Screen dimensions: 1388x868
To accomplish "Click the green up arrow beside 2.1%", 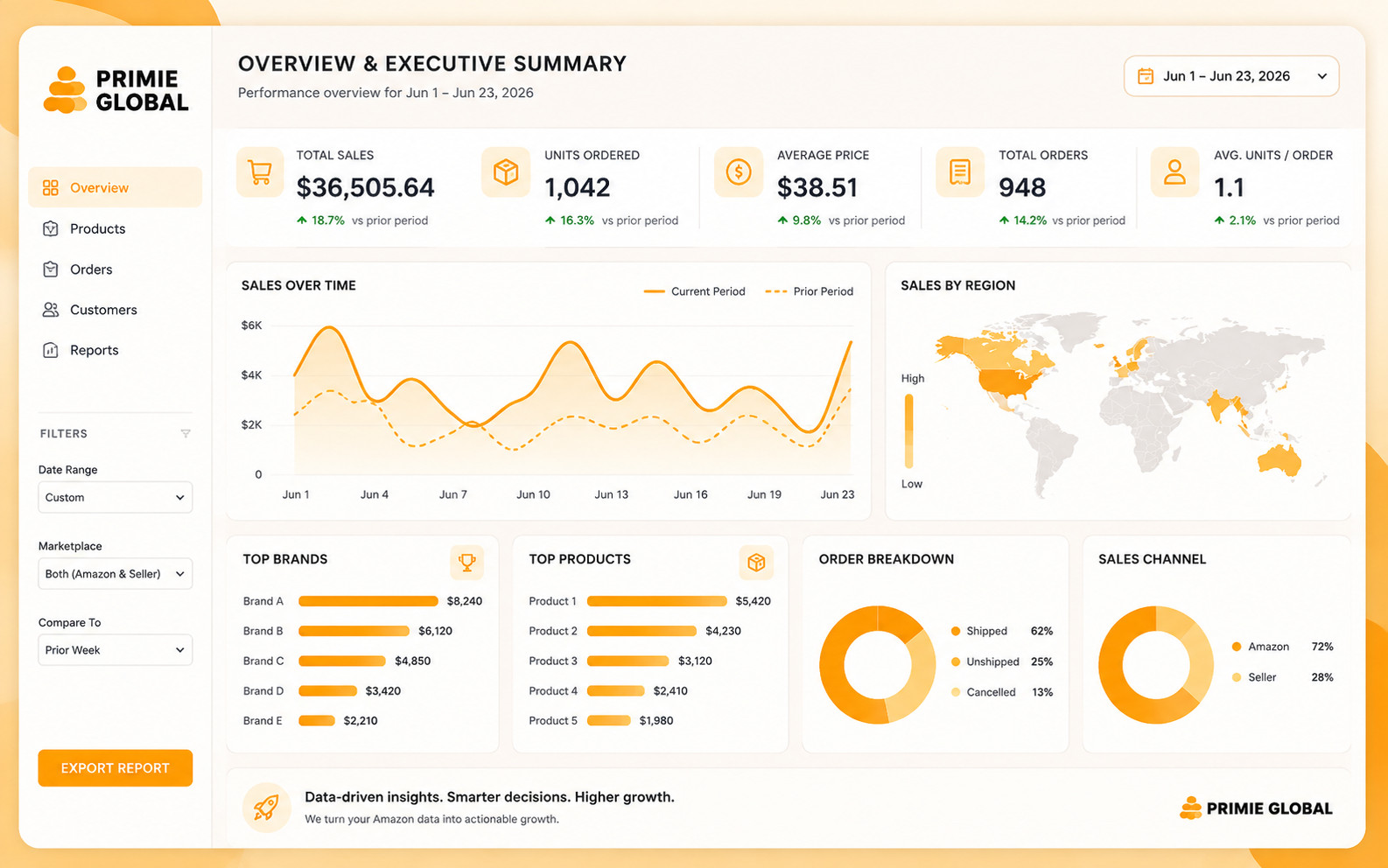I will (x=1219, y=220).
